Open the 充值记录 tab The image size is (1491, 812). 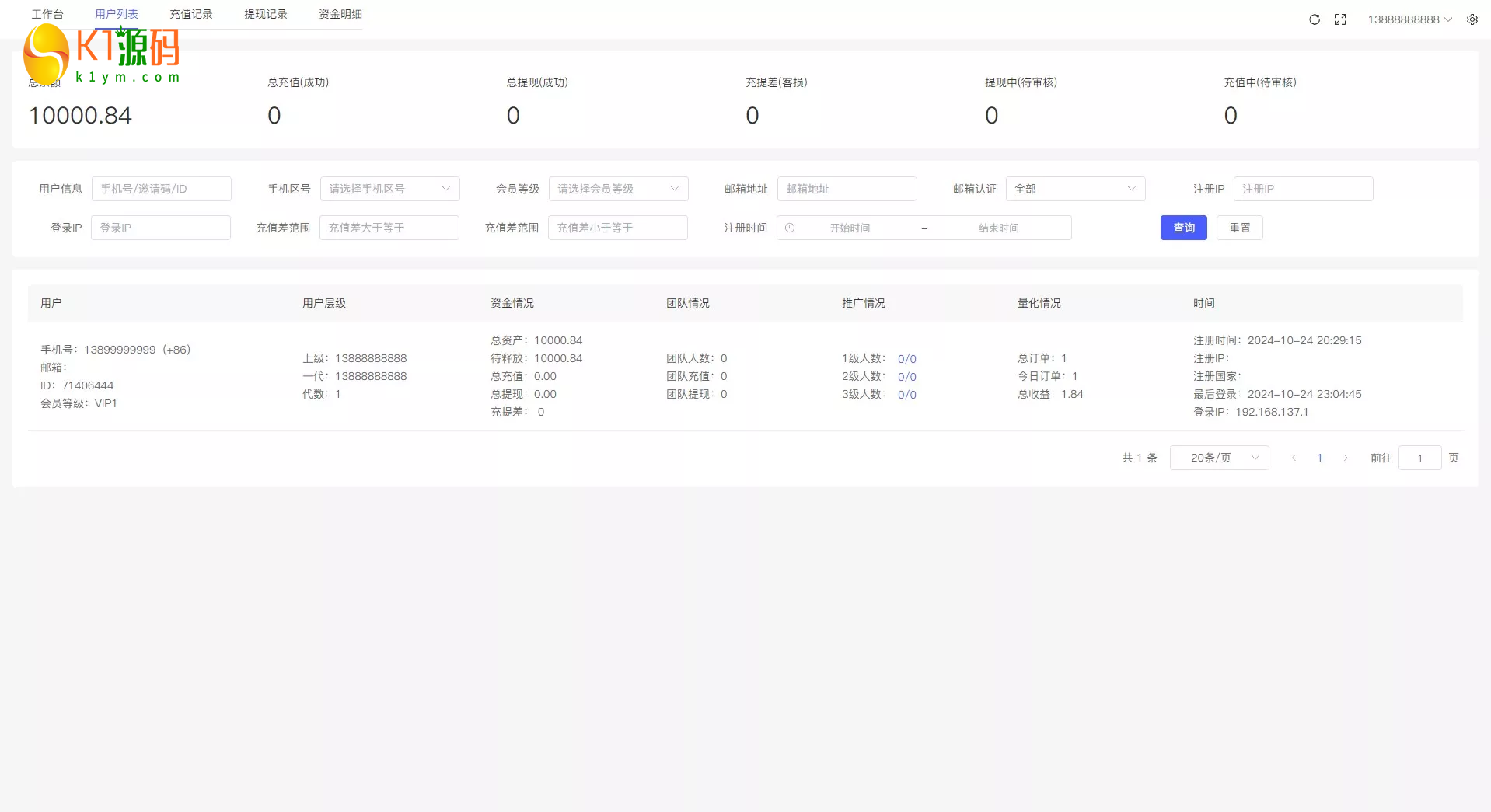coord(191,14)
